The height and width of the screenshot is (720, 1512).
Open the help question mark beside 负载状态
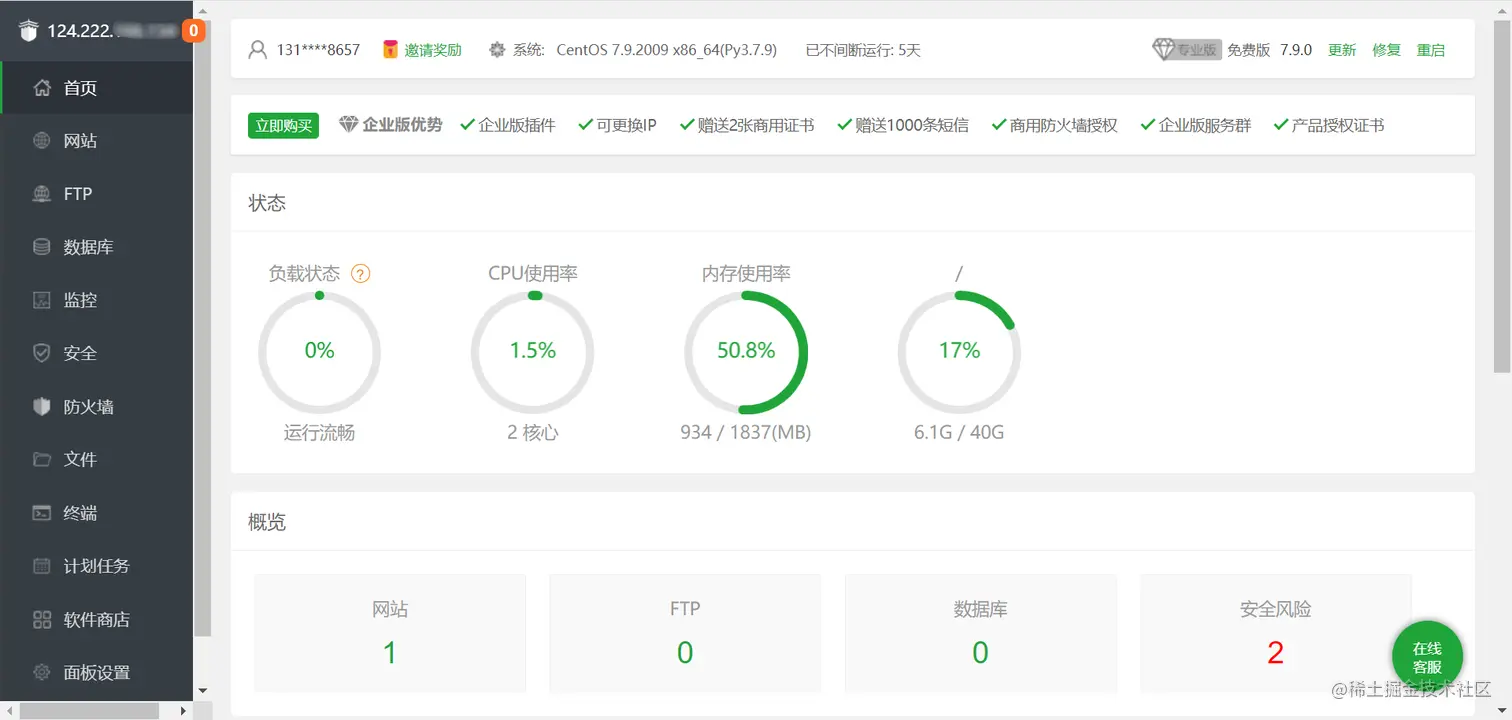pyautogui.click(x=361, y=273)
